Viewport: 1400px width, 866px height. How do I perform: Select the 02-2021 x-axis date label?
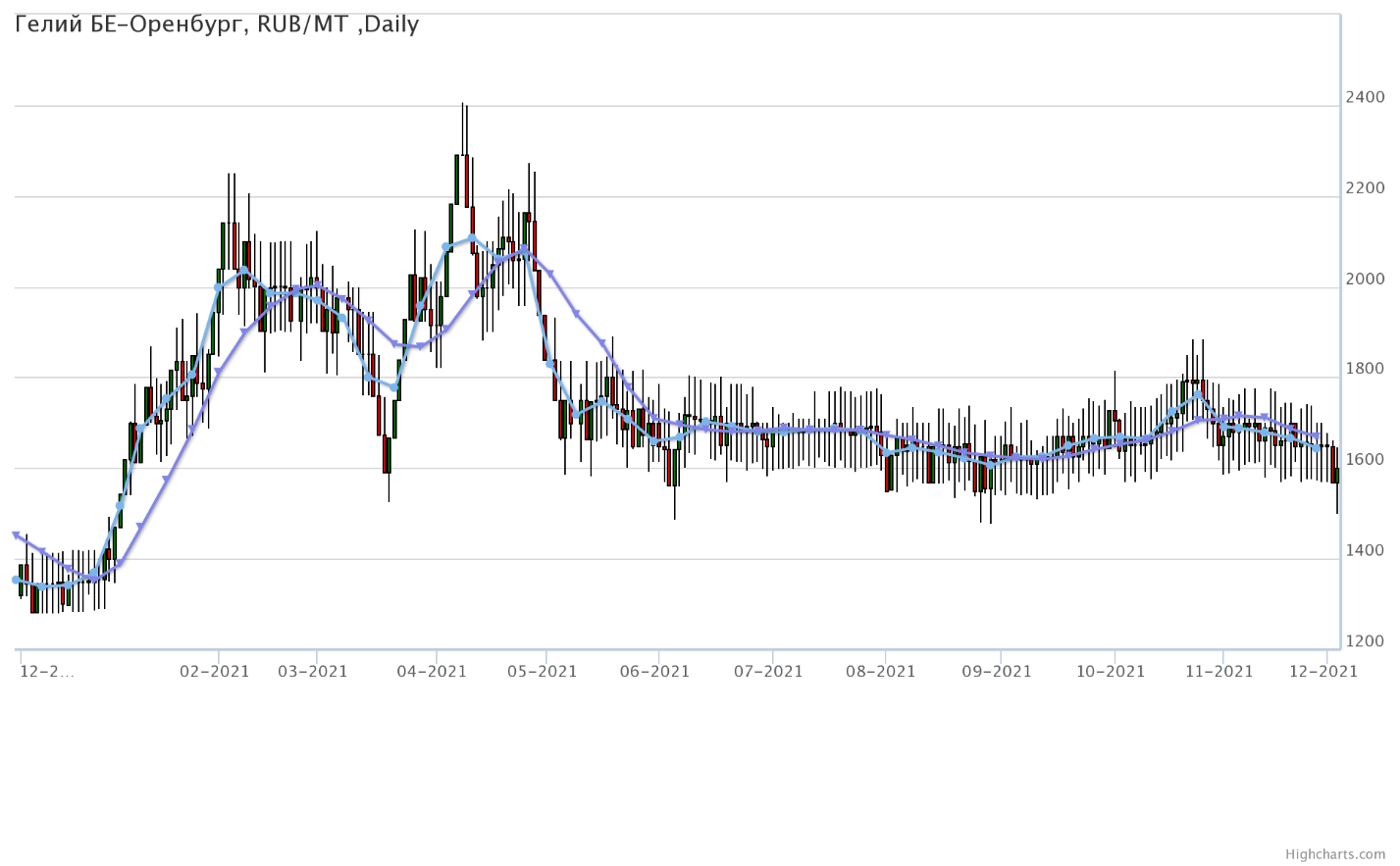218,671
